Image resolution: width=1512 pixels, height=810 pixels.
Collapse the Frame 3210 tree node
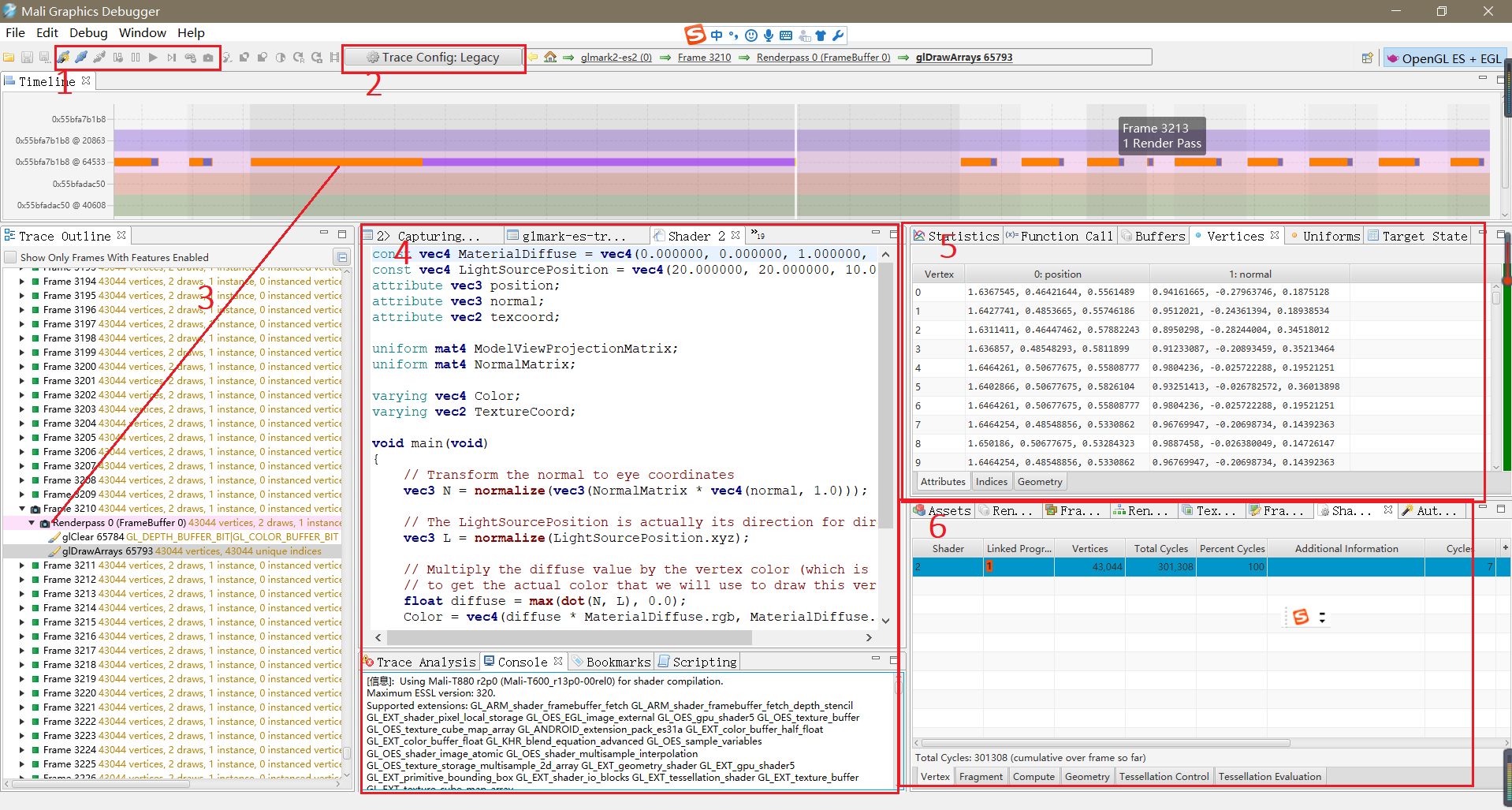click(x=20, y=508)
